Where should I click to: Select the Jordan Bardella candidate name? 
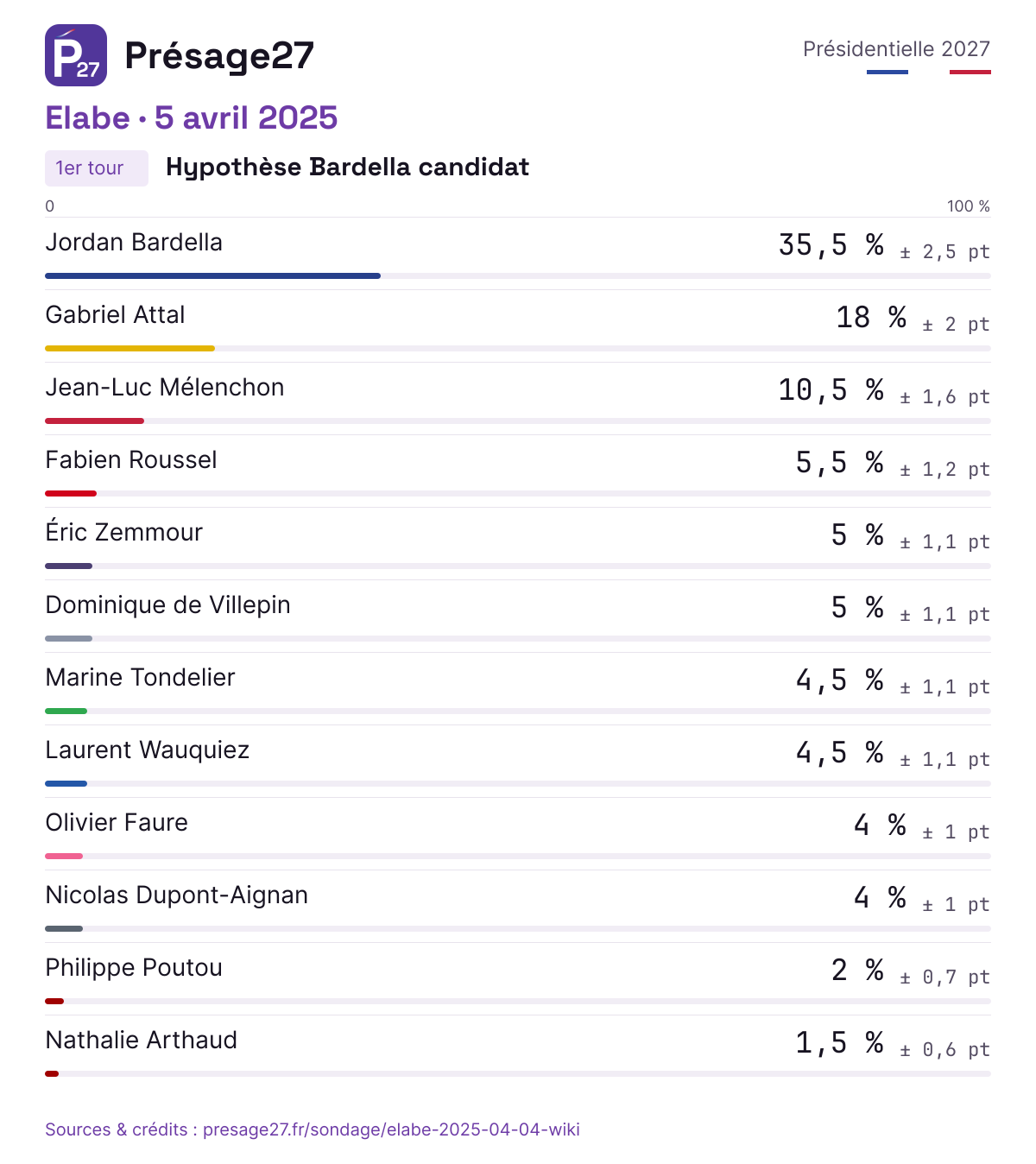134,243
